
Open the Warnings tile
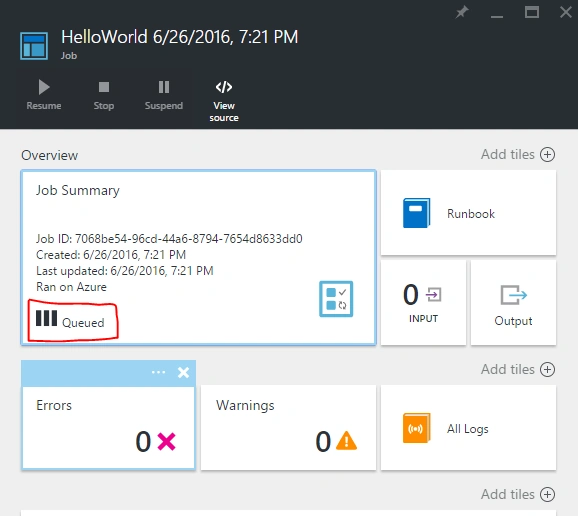click(288, 428)
